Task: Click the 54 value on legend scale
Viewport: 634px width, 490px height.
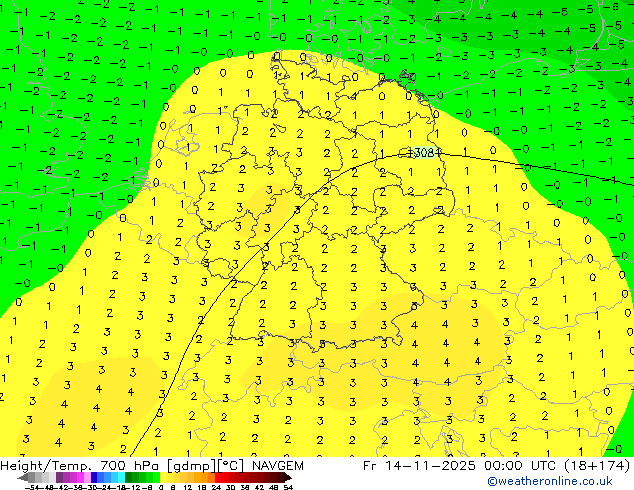Action: pos(288,487)
